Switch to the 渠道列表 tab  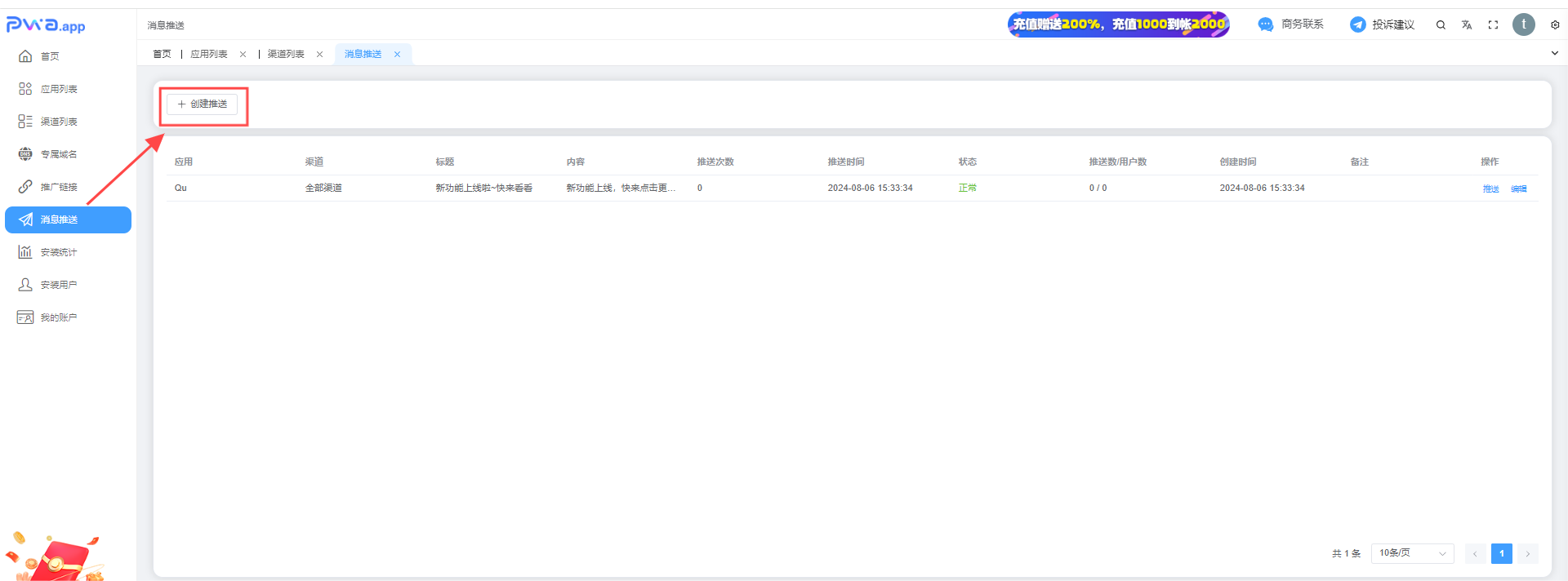286,54
